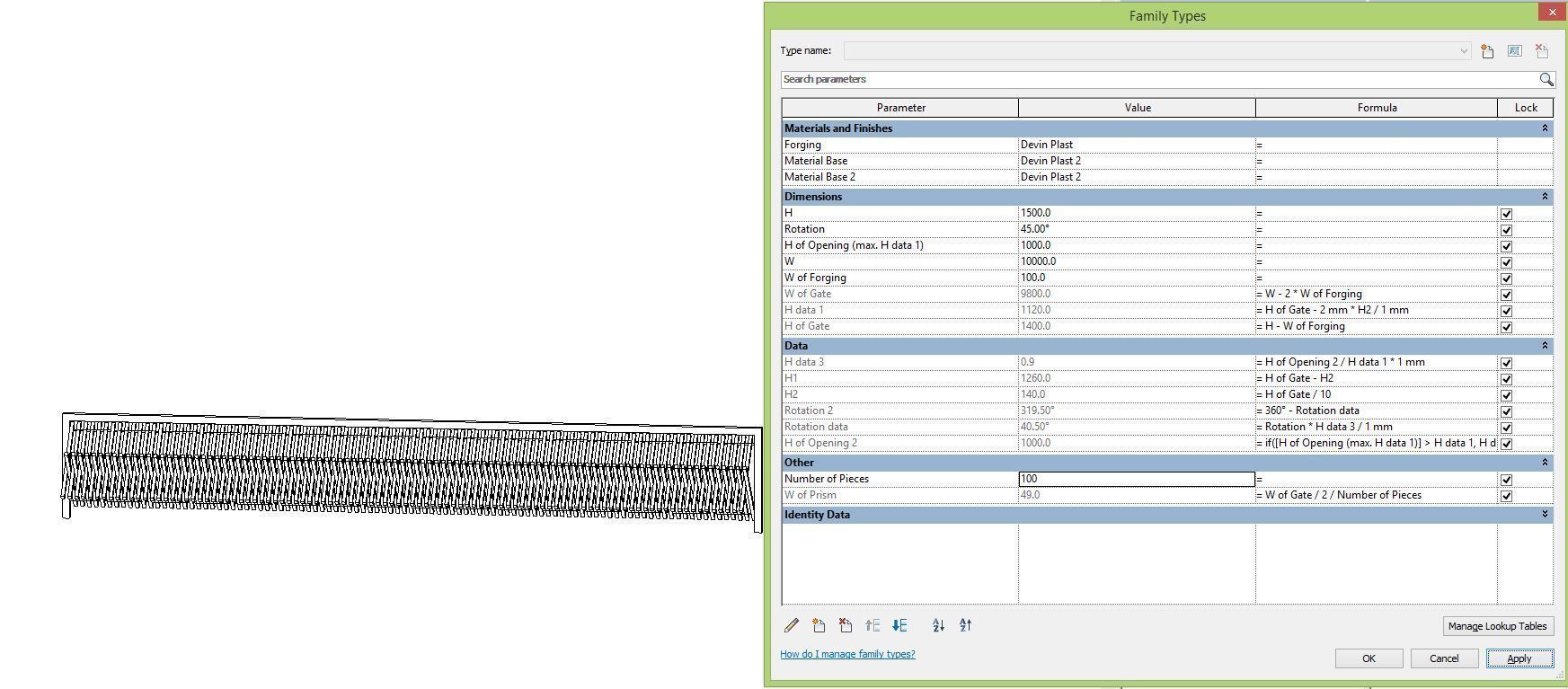Uncheck the Lock checkbox for Rotation
1568x689 pixels.
[1506, 230]
